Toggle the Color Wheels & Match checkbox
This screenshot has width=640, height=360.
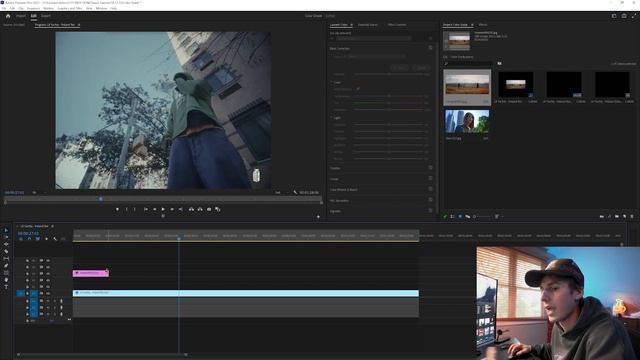[x=430, y=189]
